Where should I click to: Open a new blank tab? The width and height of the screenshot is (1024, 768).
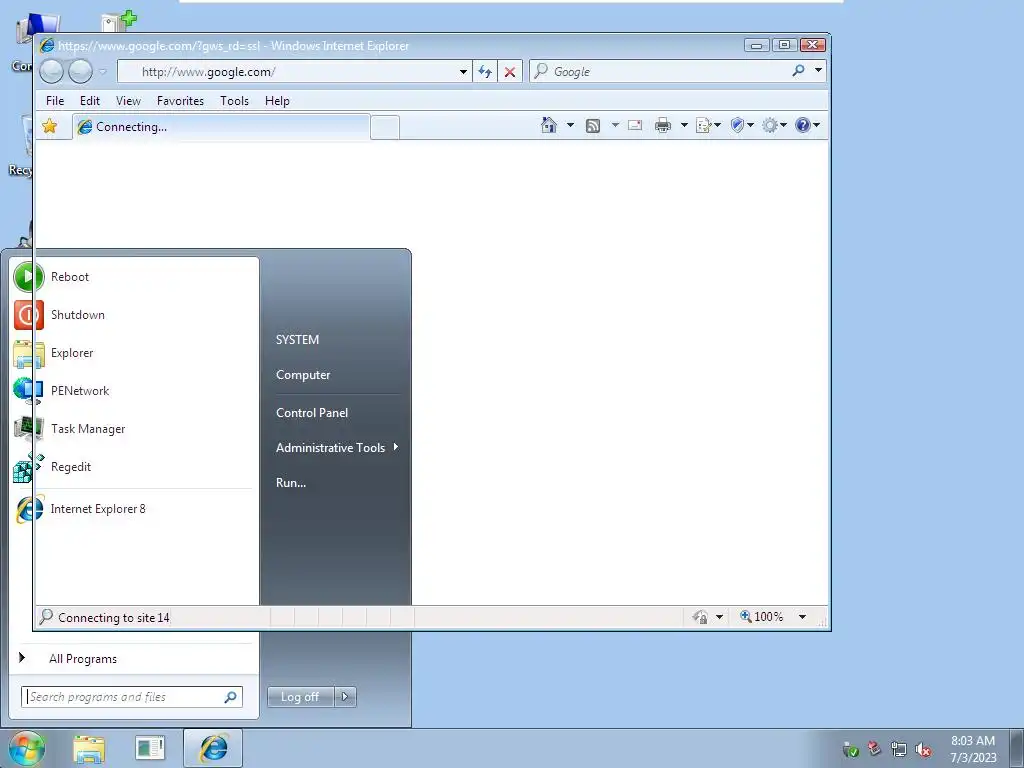(x=385, y=127)
